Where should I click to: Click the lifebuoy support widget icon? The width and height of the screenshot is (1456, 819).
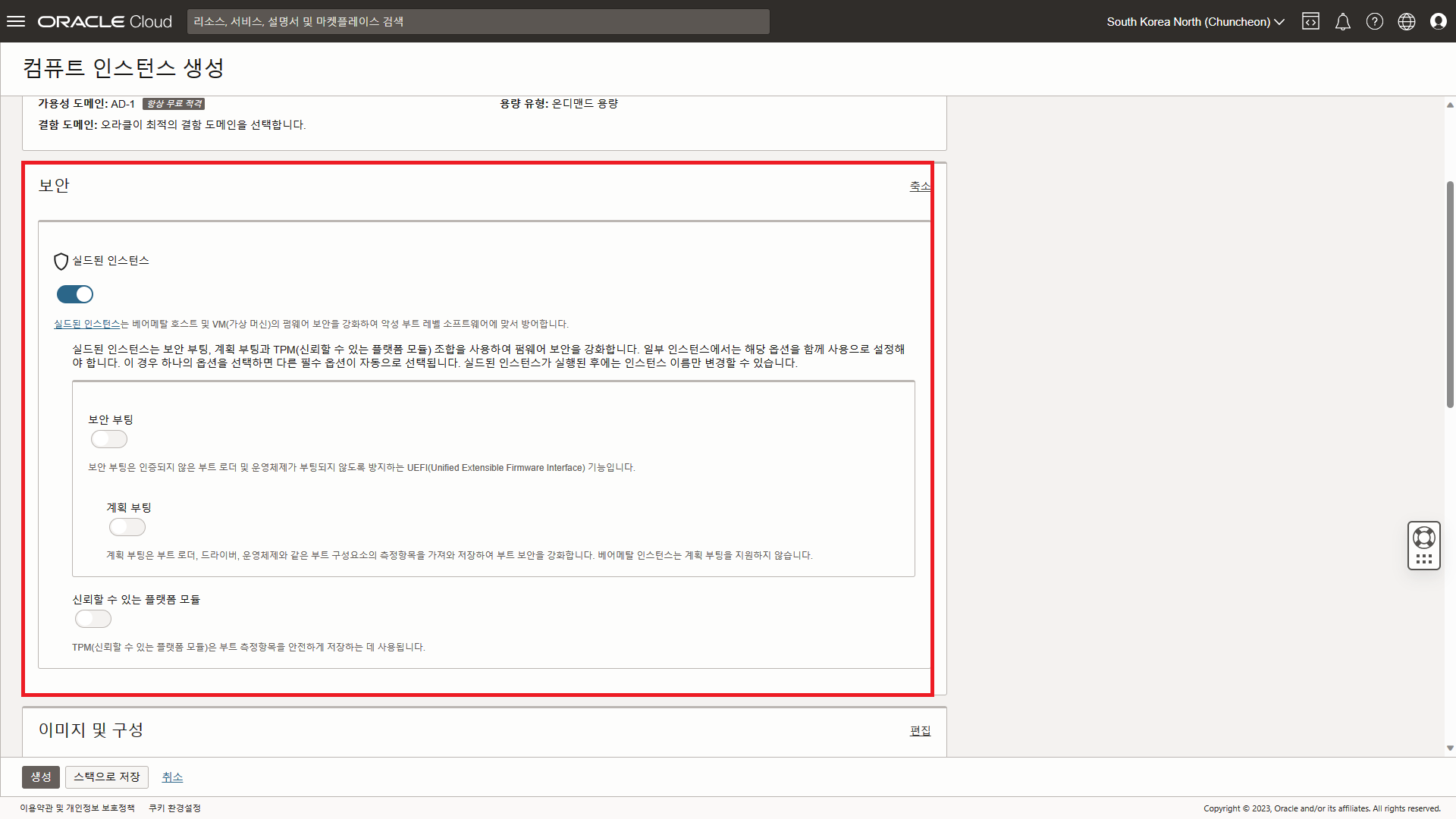(x=1423, y=538)
